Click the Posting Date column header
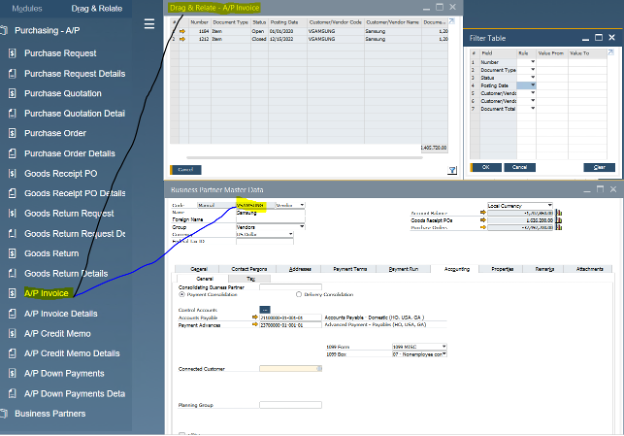This screenshot has height=436, width=624. click(x=288, y=22)
